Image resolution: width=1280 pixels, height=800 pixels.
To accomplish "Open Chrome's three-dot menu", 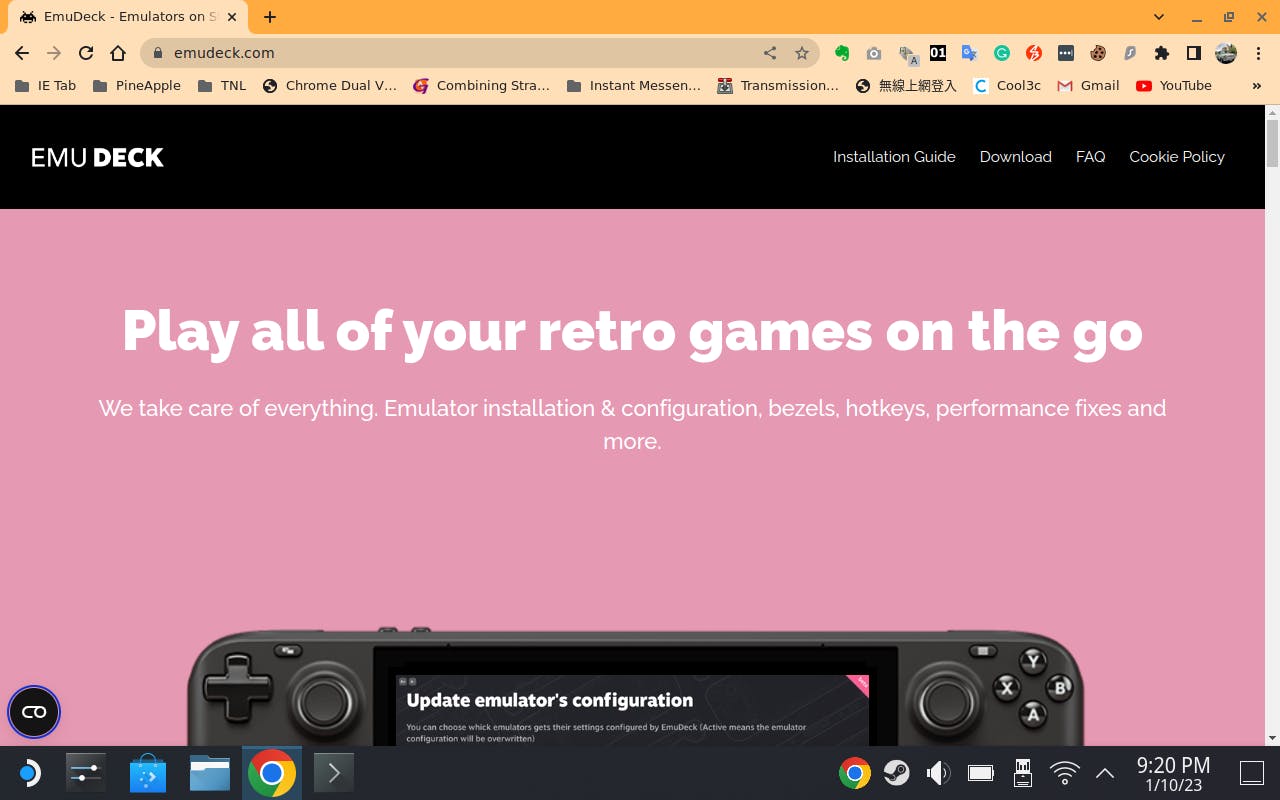I will point(1257,53).
